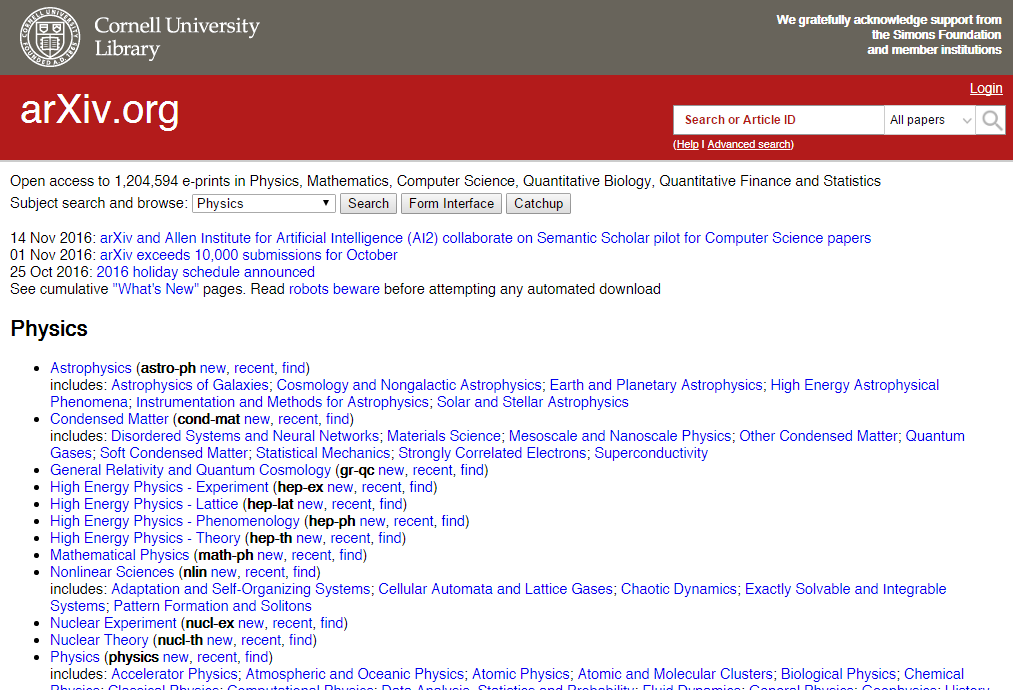This screenshot has height=690, width=1013.
Task: Open the Nonlinear Sciences link
Action: coord(112,572)
